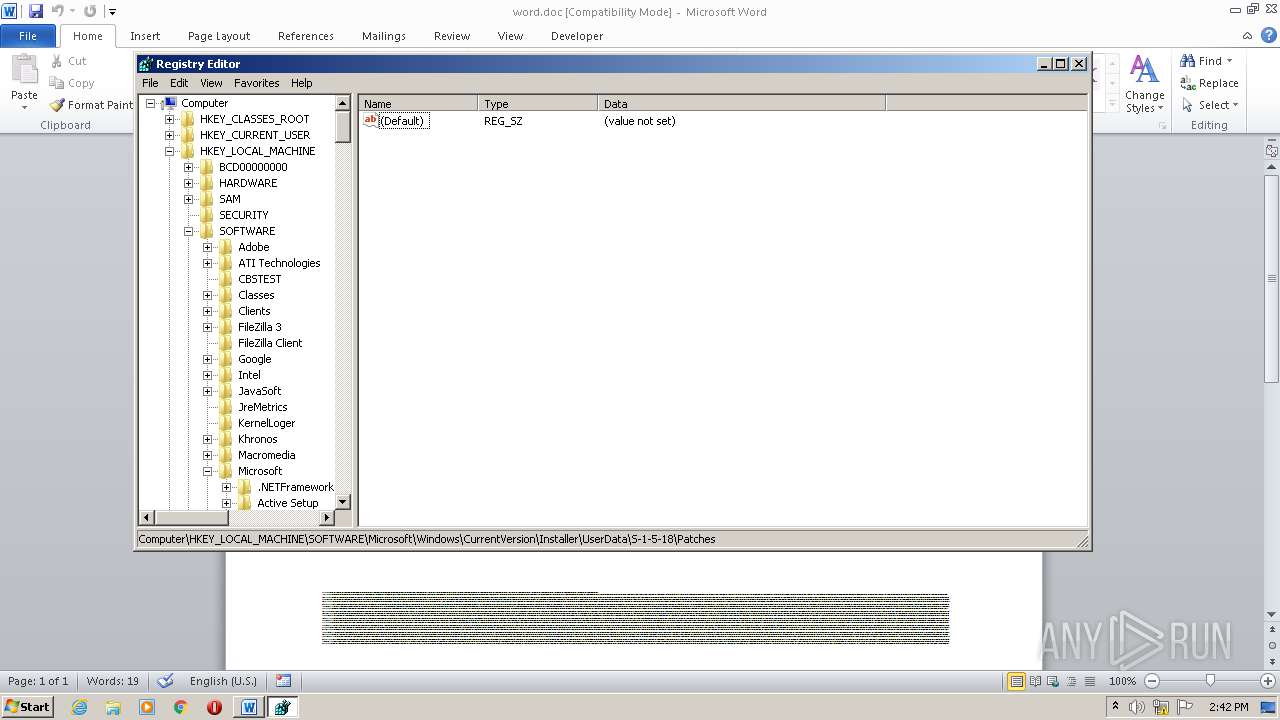Expand HKEY_CLASSES_ROOT key

tap(169, 119)
